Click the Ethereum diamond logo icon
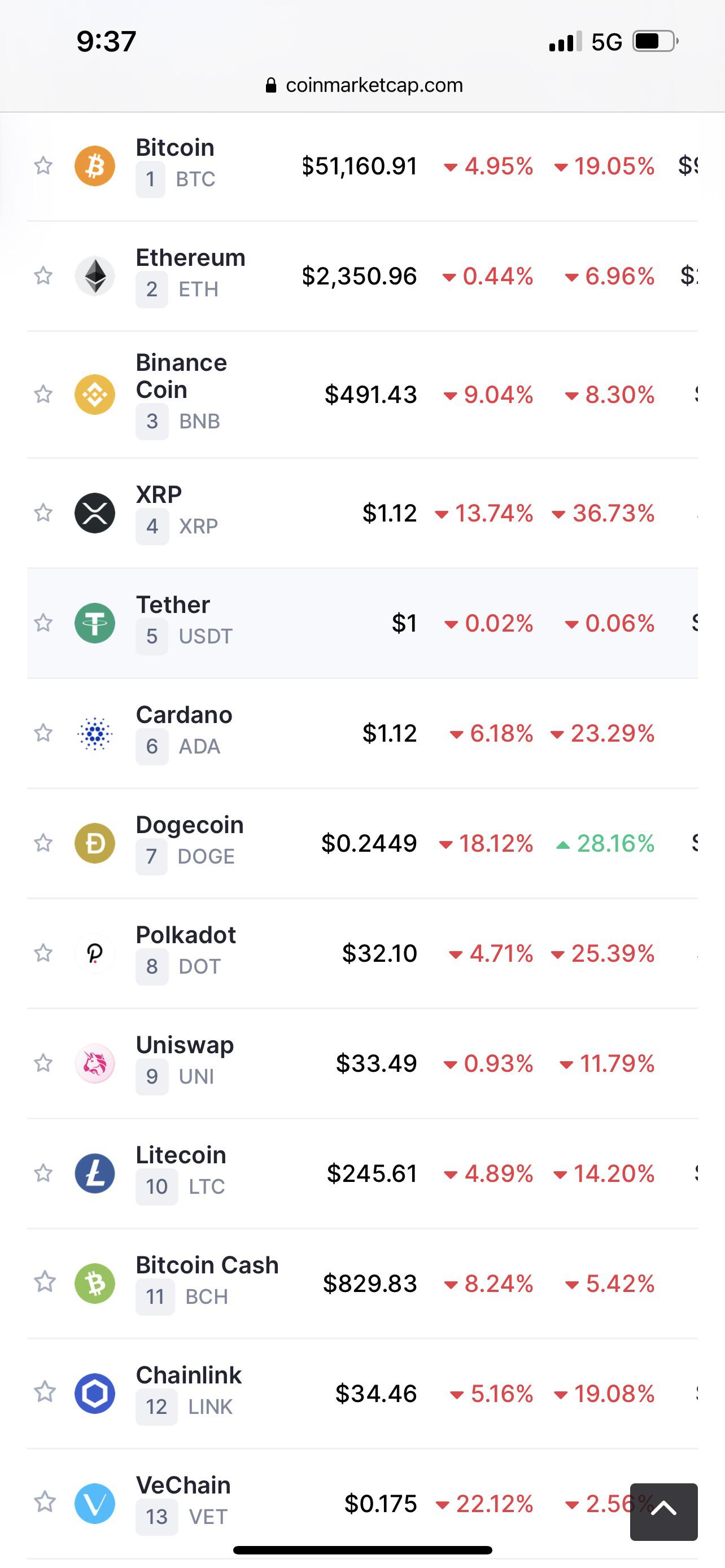Viewport: 725px width, 1568px height. click(x=94, y=276)
